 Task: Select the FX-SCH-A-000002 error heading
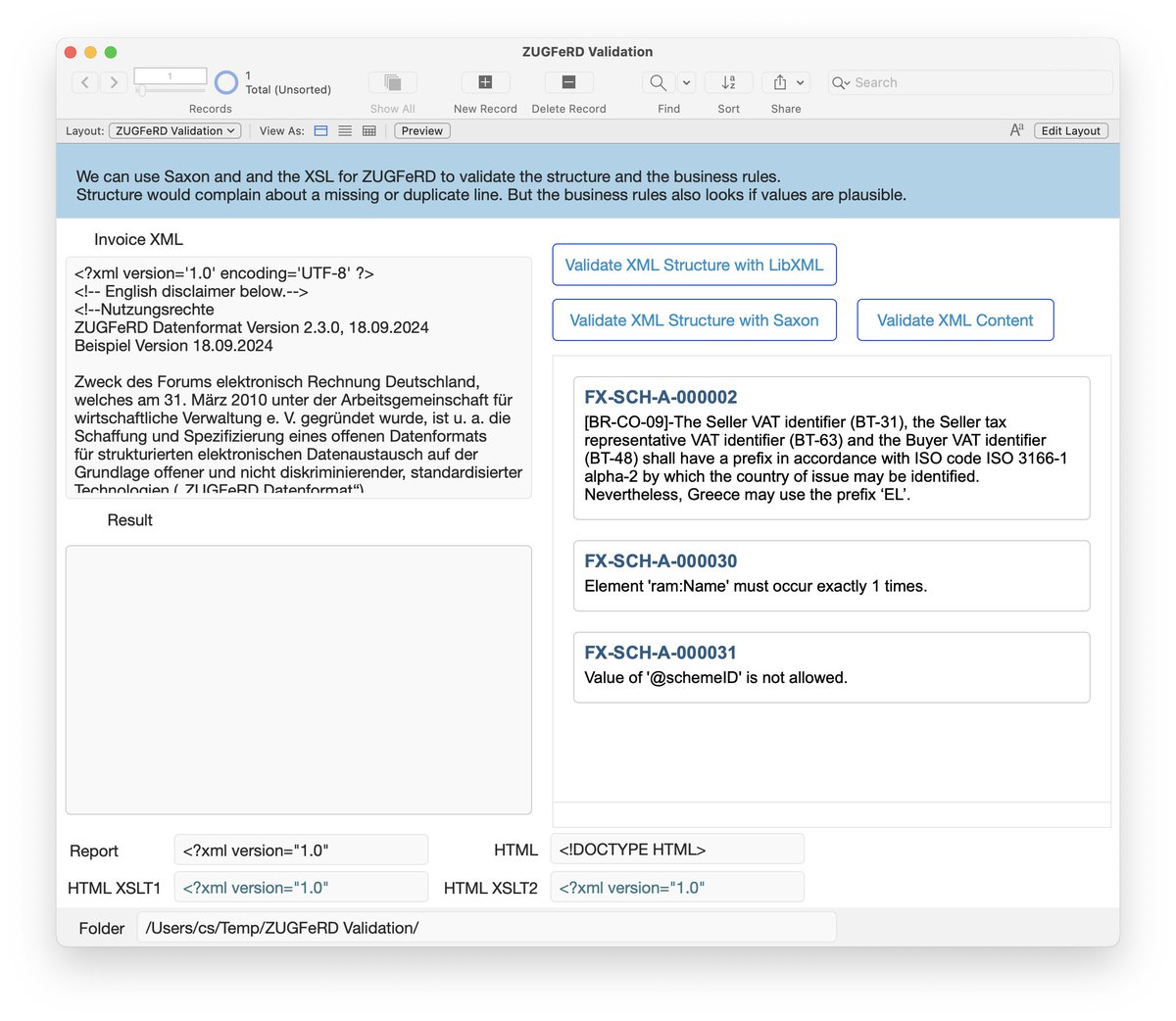tap(661, 397)
